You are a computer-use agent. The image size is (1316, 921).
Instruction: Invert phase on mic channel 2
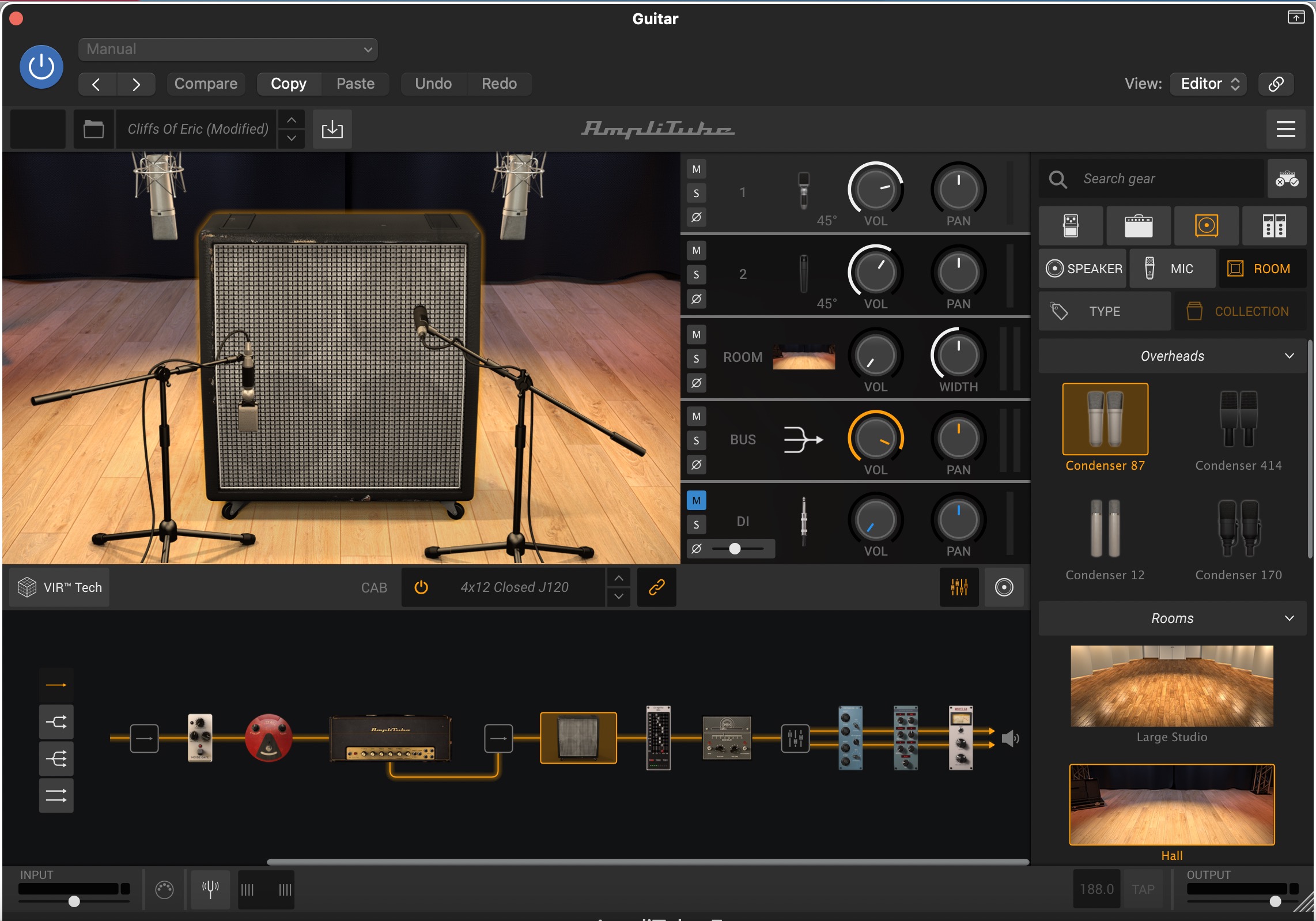point(697,299)
